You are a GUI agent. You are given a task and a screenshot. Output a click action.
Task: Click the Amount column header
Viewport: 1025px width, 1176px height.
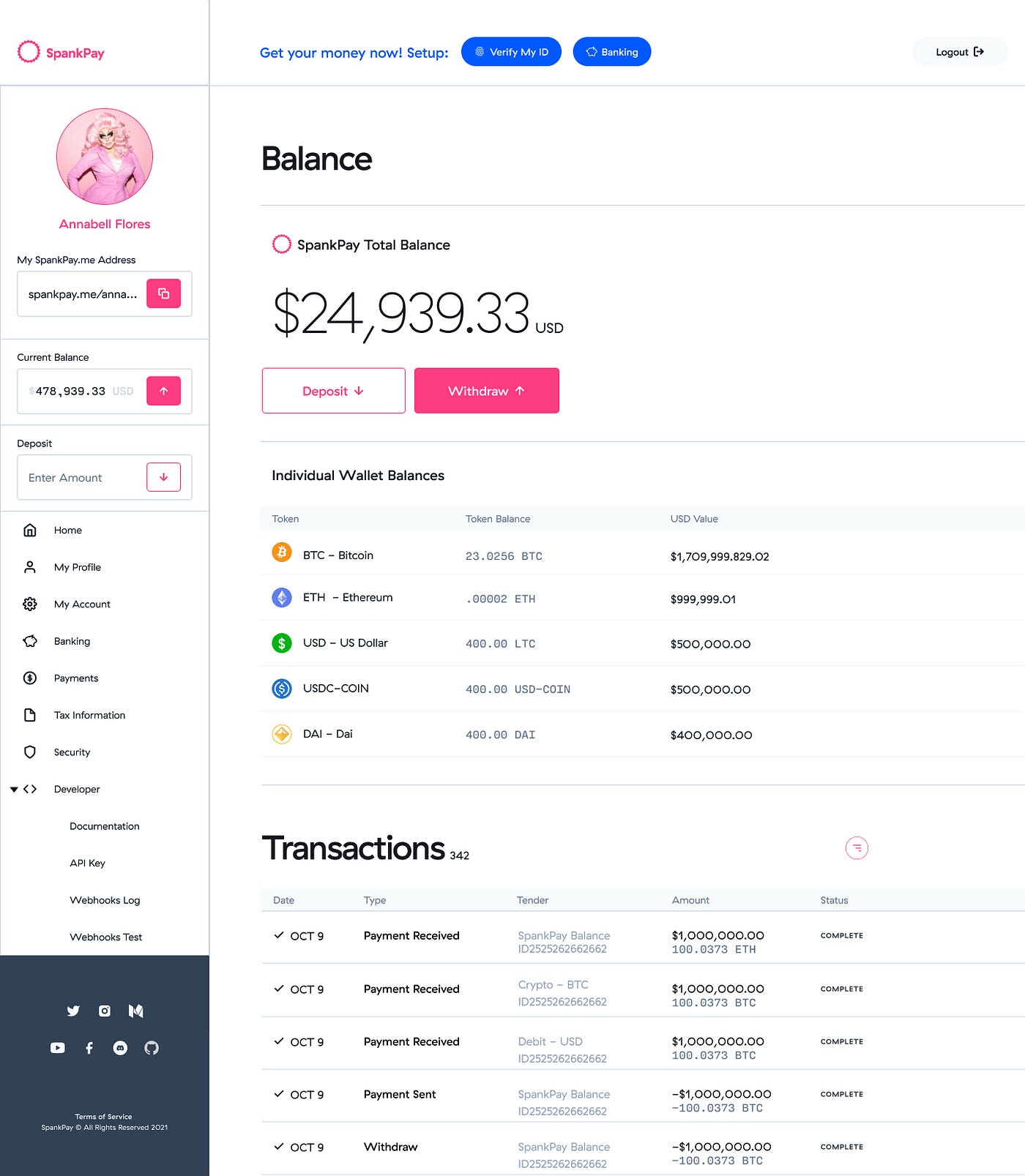pos(691,900)
